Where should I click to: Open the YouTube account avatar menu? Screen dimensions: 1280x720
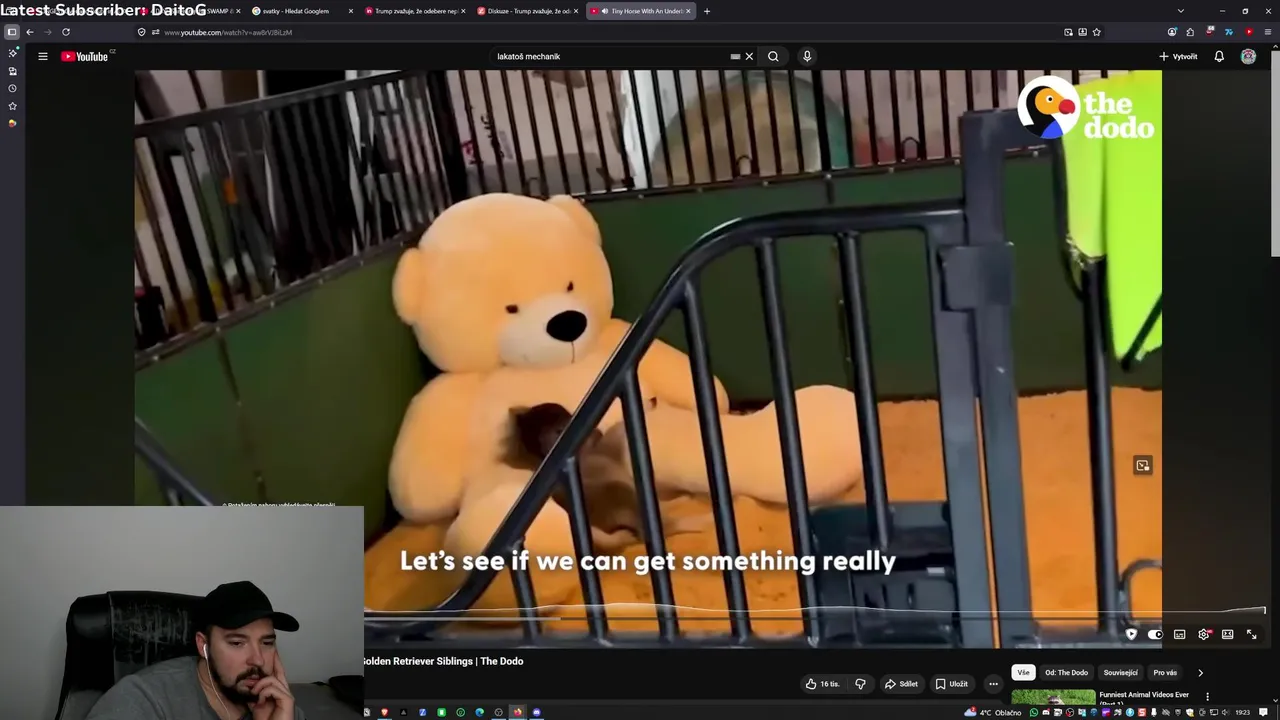[x=1248, y=56]
